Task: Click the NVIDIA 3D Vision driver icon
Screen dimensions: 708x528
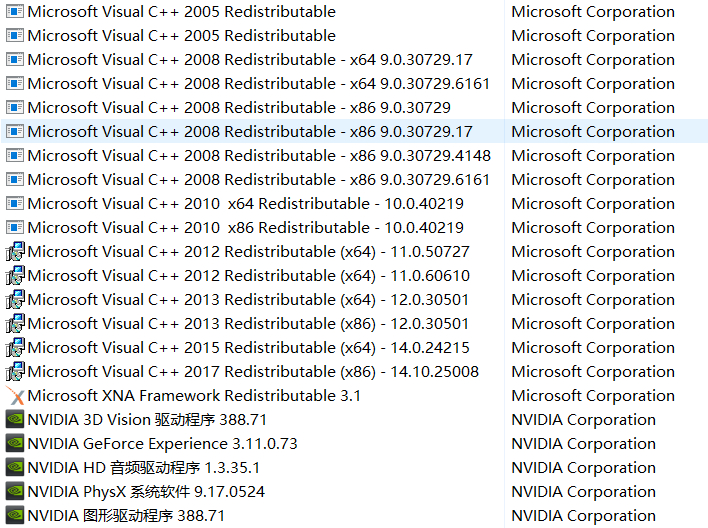Action: (15, 420)
